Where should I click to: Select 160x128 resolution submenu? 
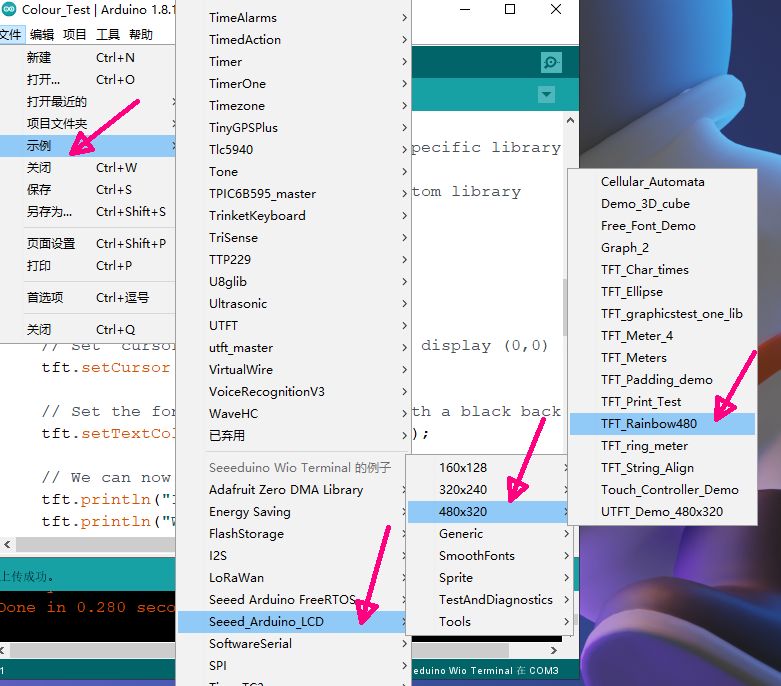point(489,468)
